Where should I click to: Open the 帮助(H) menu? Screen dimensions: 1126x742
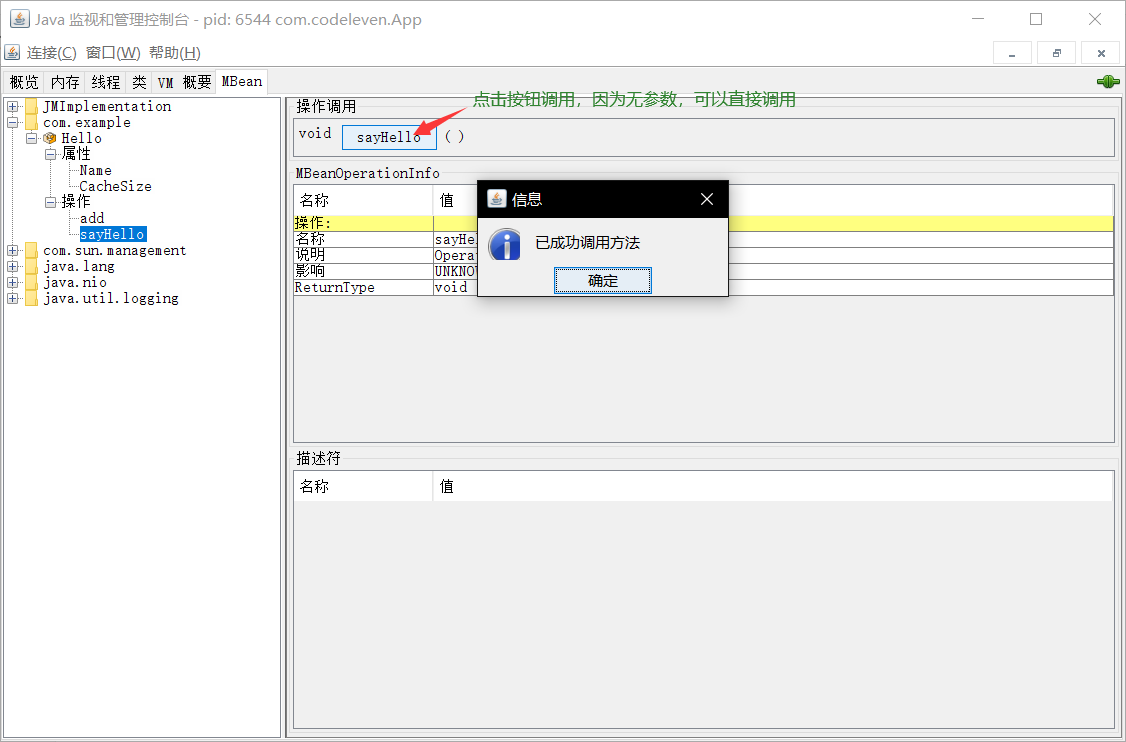[175, 53]
